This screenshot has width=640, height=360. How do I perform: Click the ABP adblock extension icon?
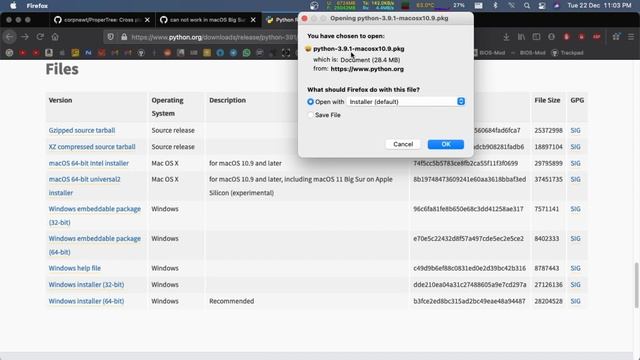597,37
